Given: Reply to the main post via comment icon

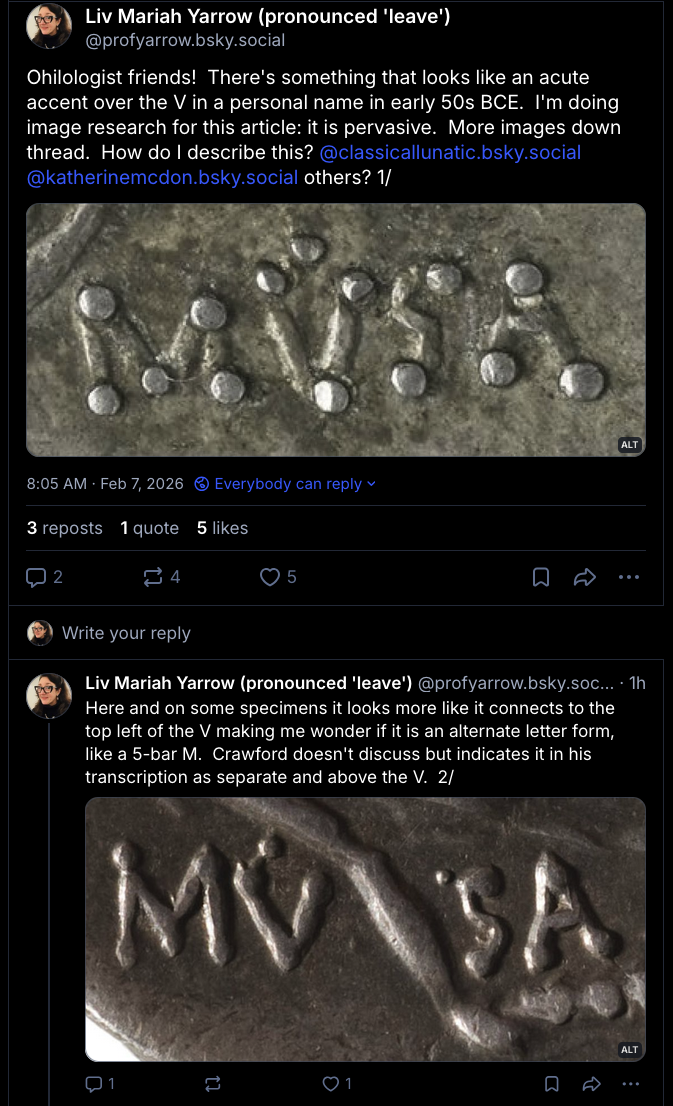Looking at the screenshot, I should 36,577.
